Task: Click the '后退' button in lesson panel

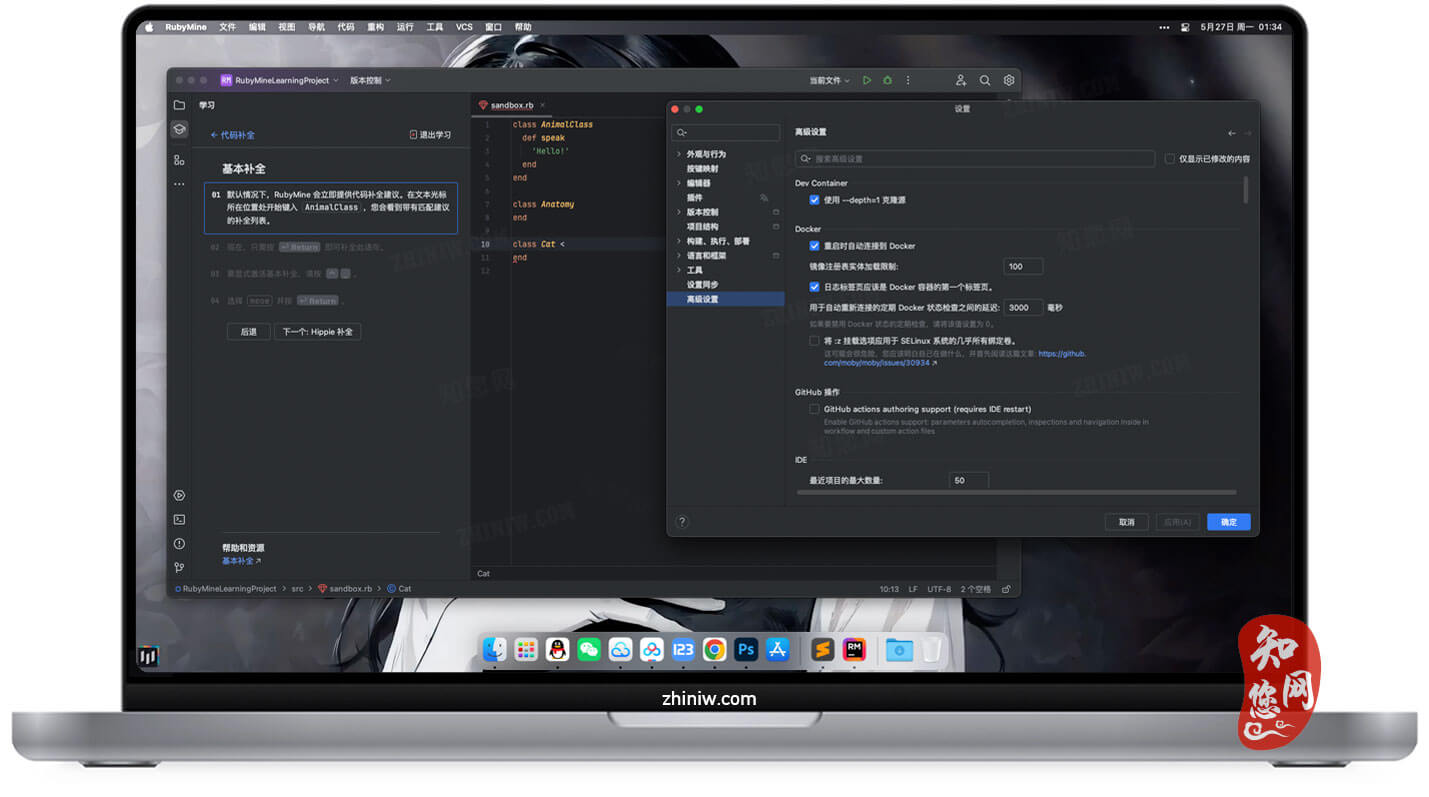Action: click(x=248, y=331)
